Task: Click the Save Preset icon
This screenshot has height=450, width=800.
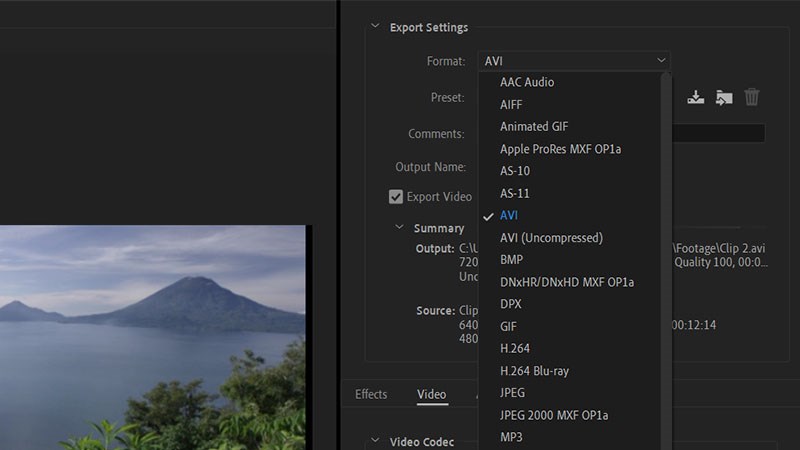Action: pyautogui.click(x=697, y=97)
